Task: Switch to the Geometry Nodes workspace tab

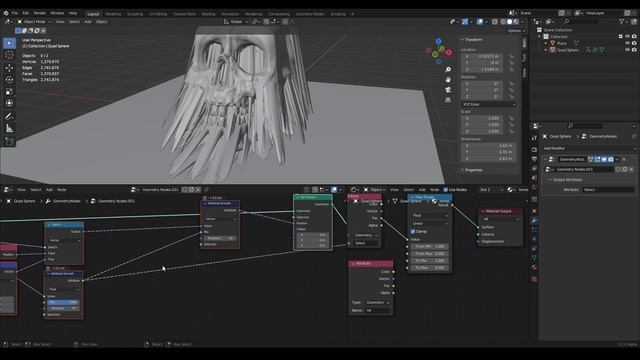Action: [x=310, y=14]
